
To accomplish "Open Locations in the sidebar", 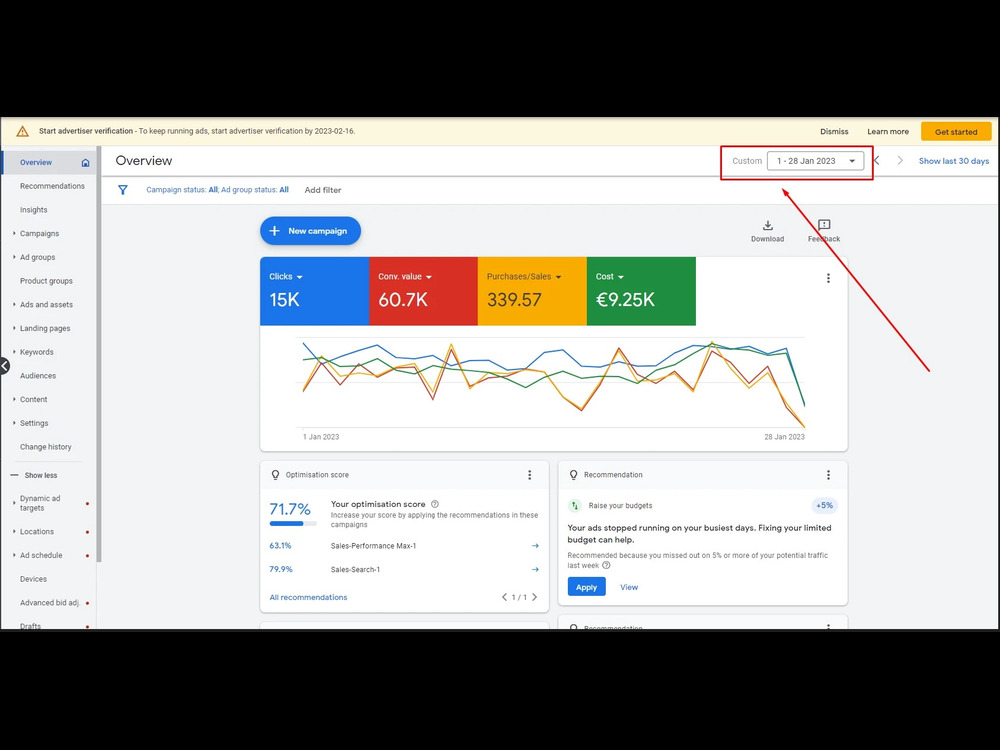I will 36,532.
